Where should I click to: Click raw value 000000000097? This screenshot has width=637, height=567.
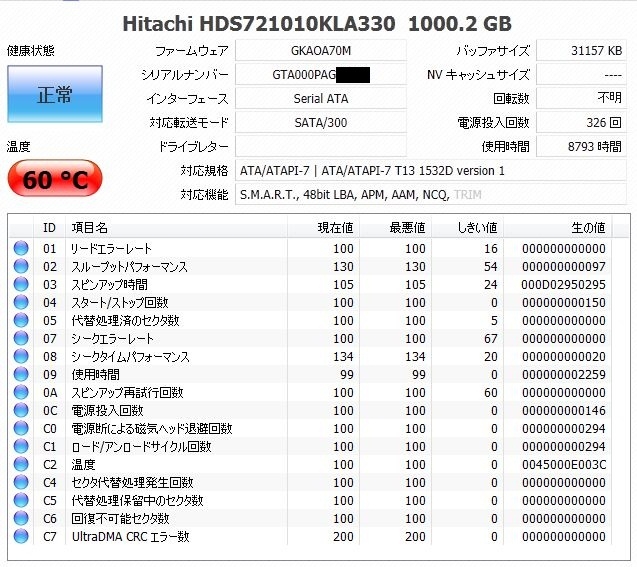[564, 267]
